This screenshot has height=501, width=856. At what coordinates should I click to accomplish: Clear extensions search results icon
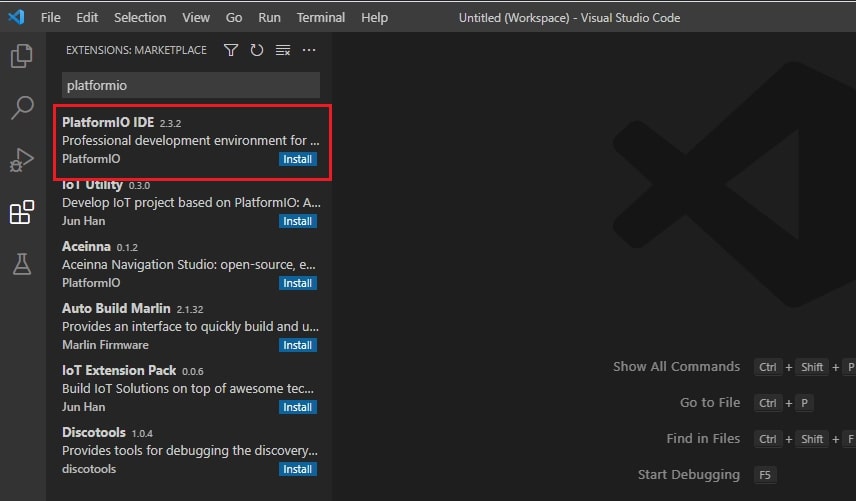283,50
